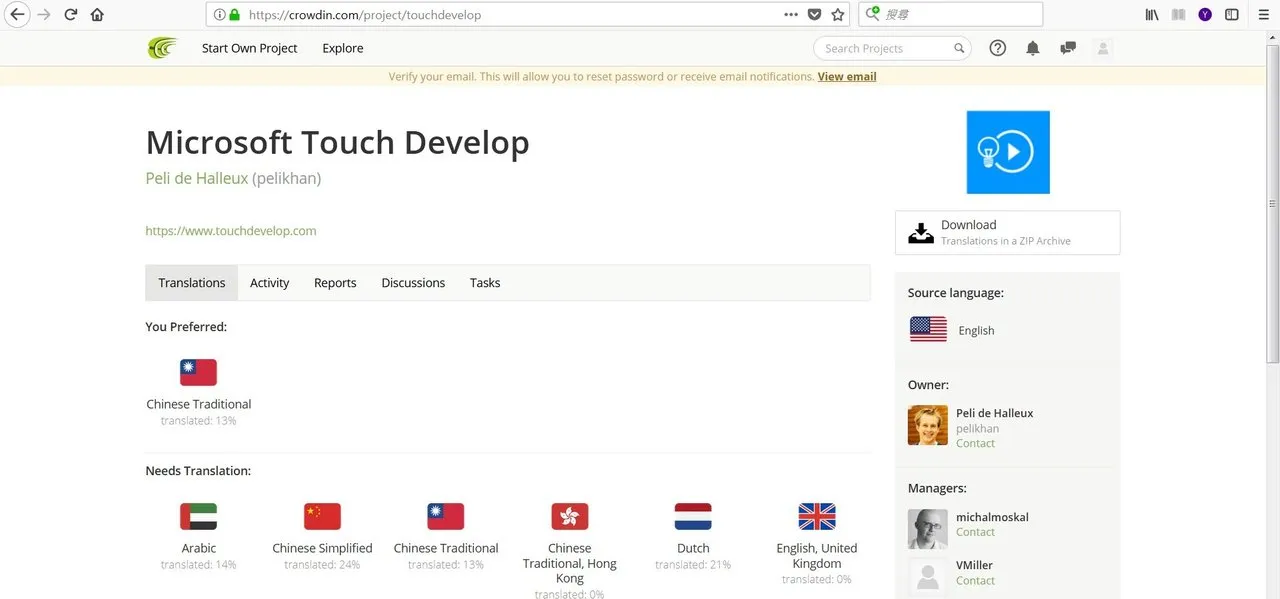Click the Taiwan flag under You Preferred
This screenshot has height=599, width=1280.
(x=198, y=372)
